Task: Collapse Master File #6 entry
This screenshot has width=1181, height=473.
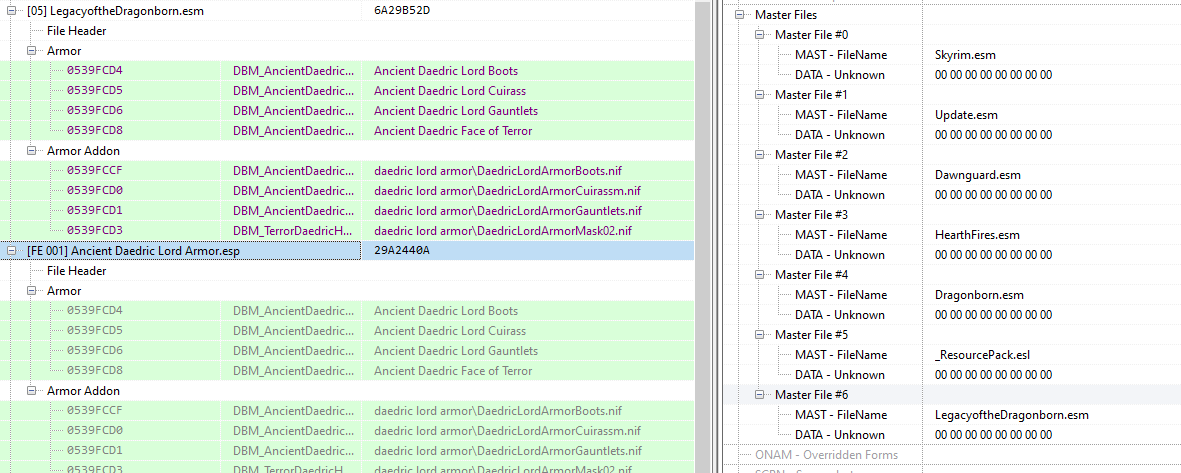Action: pyautogui.click(x=759, y=395)
